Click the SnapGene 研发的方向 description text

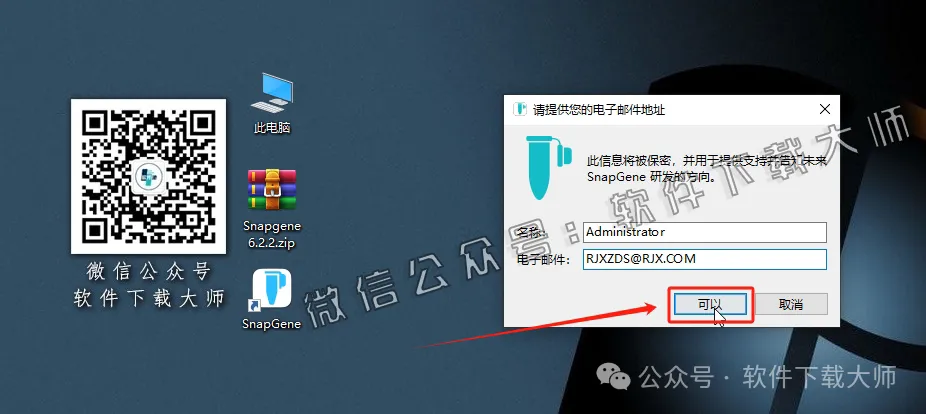(651, 177)
